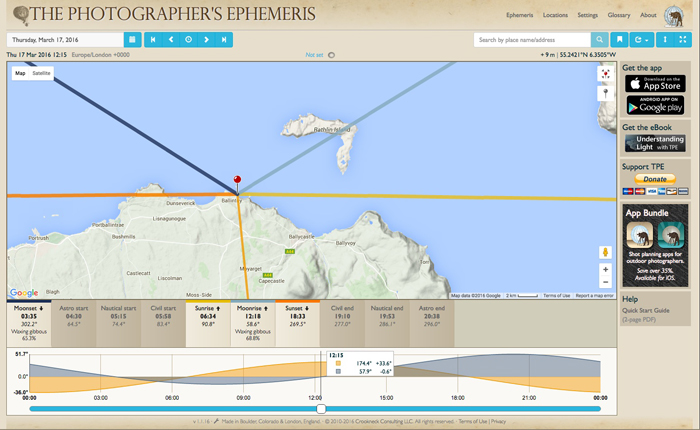This screenshot has height=430, width=700.
Task: Zoom in on the map
Action: (605, 269)
